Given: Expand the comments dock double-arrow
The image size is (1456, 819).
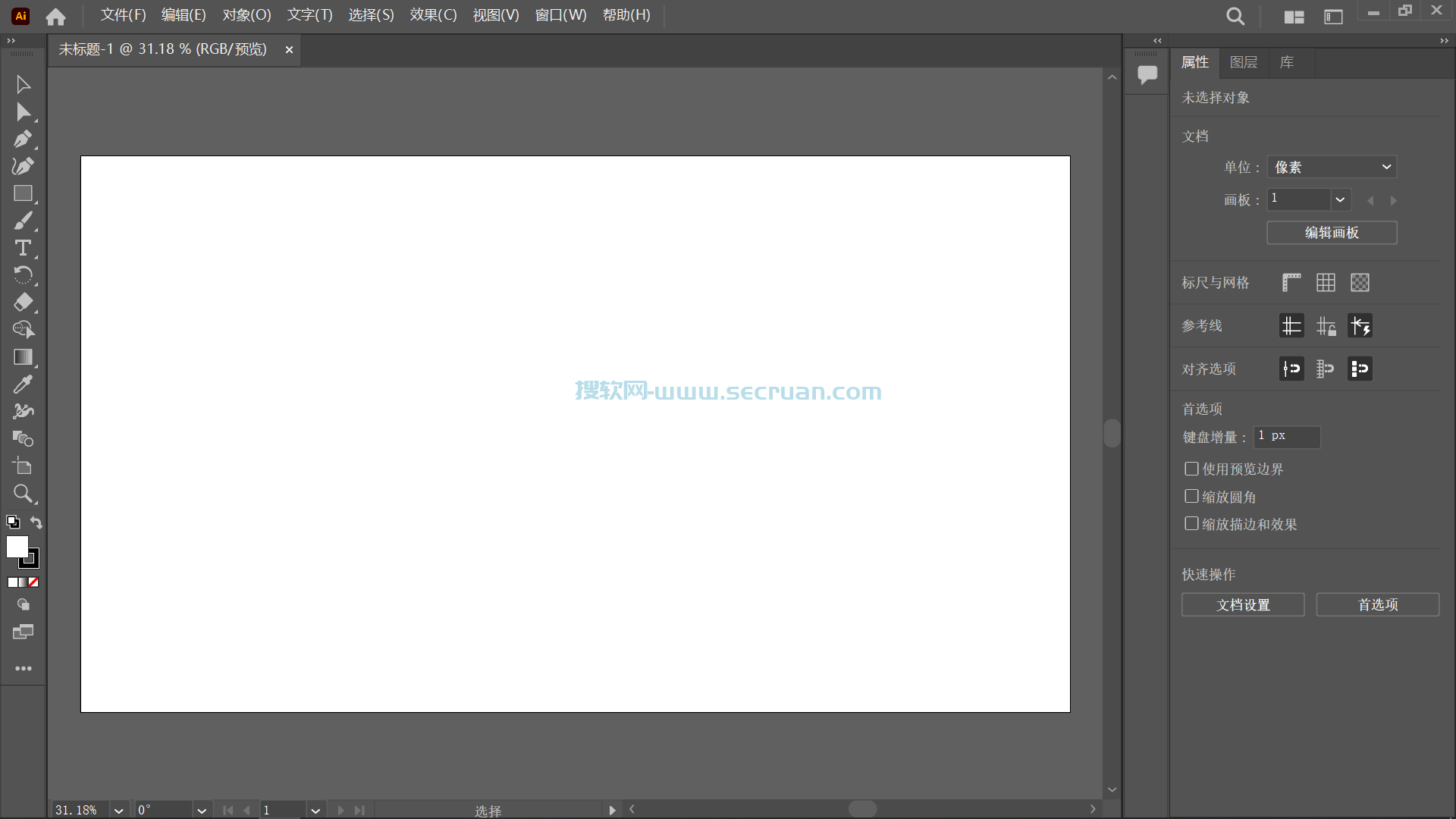Looking at the screenshot, I should click(x=1157, y=41).
